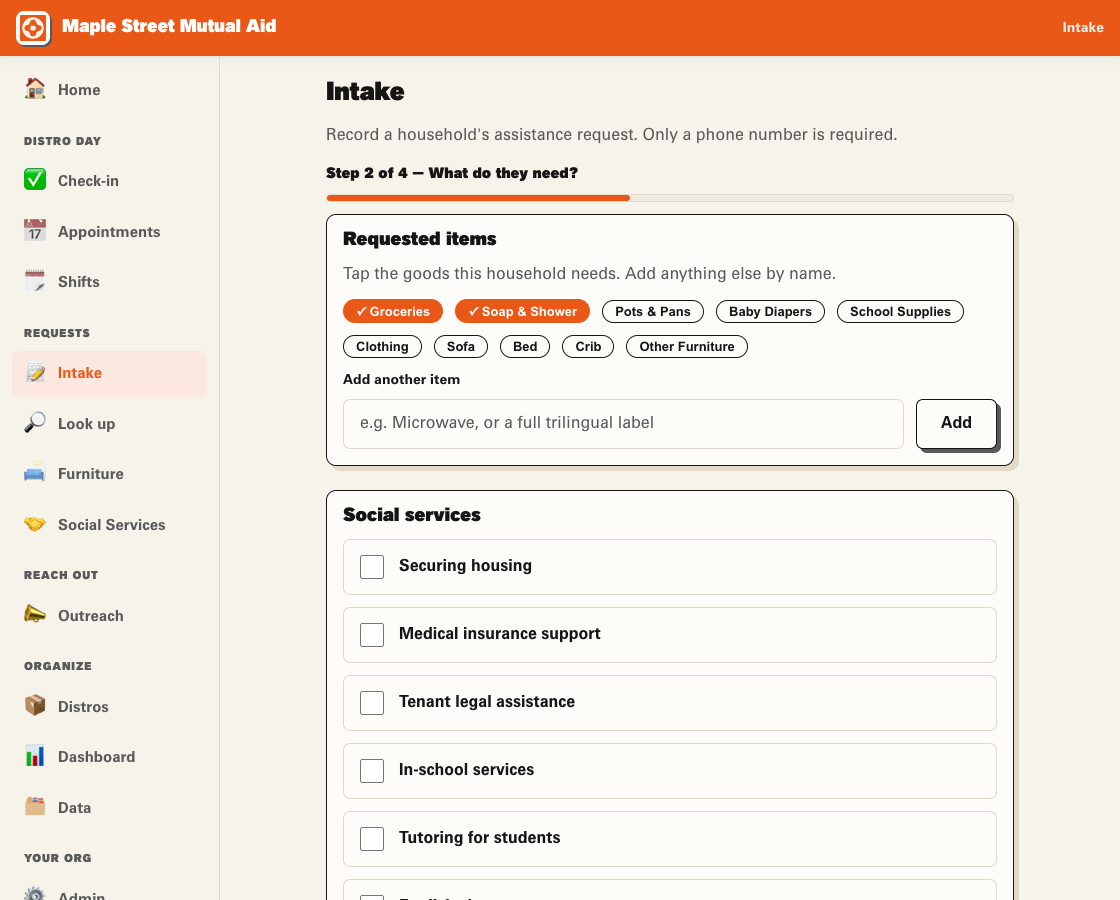Tick the Tutoring for students checkbox
1120x900 pixels.
pyautogui.click(x=372, y=839)
